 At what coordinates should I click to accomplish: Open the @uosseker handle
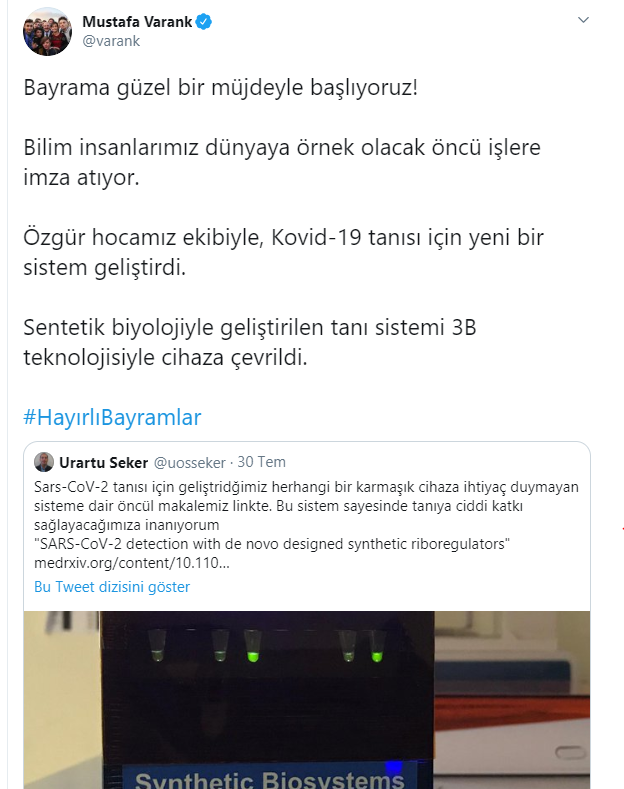[x=190, y=462]
